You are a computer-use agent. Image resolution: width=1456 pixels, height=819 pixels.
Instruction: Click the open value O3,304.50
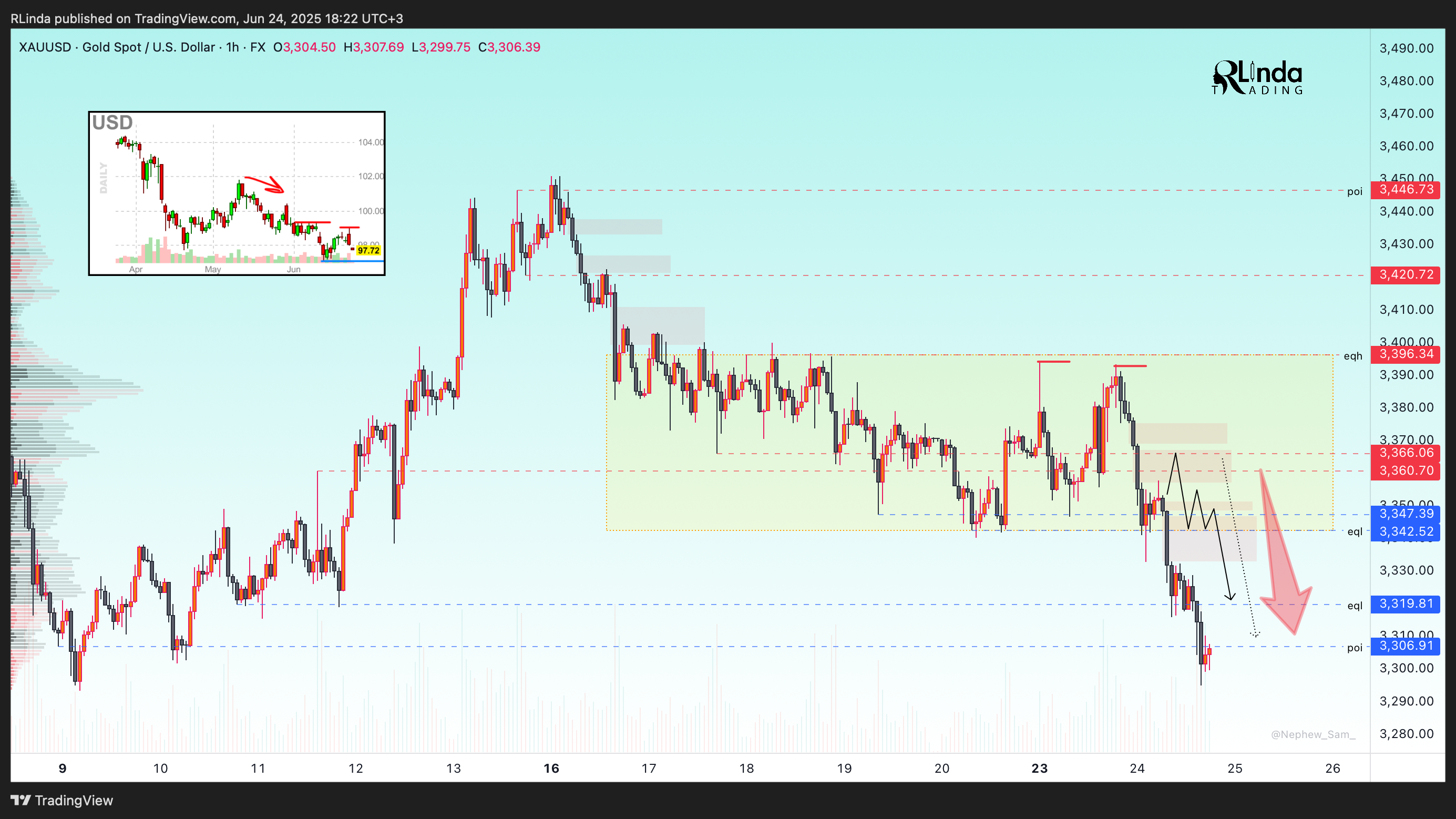(x=305, y=47)
